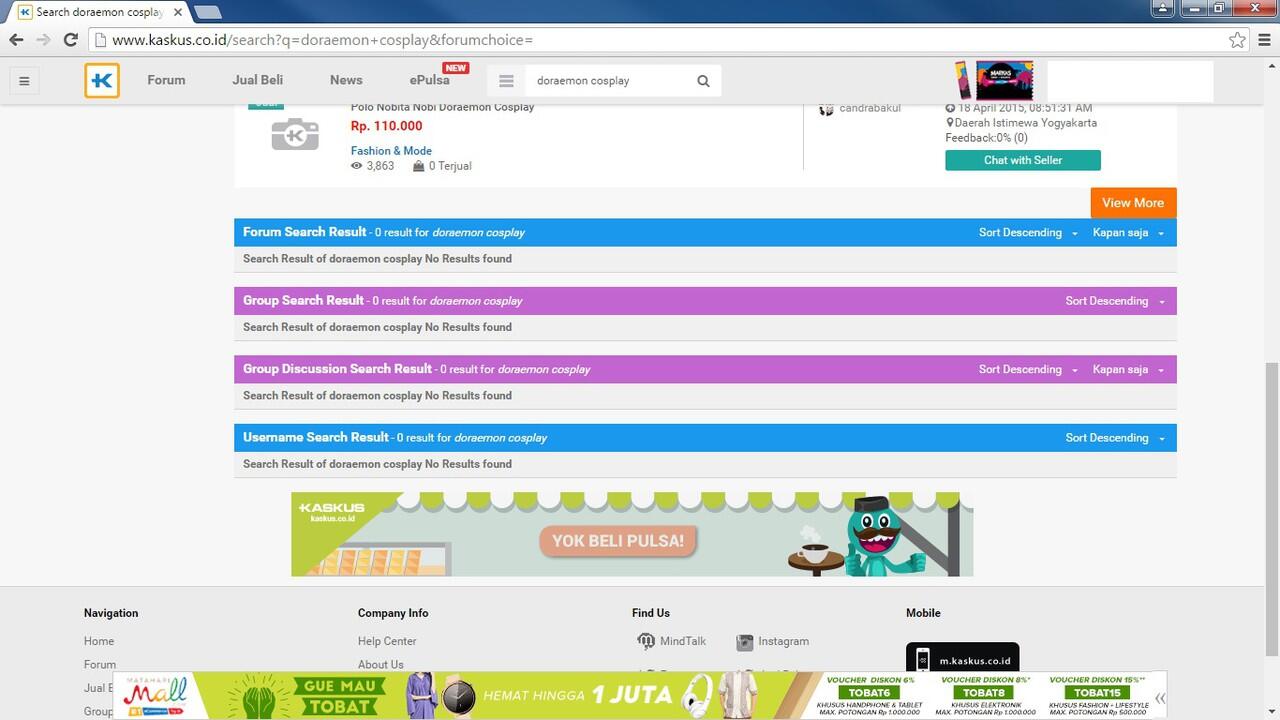Click the Chat with Seller button
Viewport: 1280px width, 720px height.
[1023, 160]
